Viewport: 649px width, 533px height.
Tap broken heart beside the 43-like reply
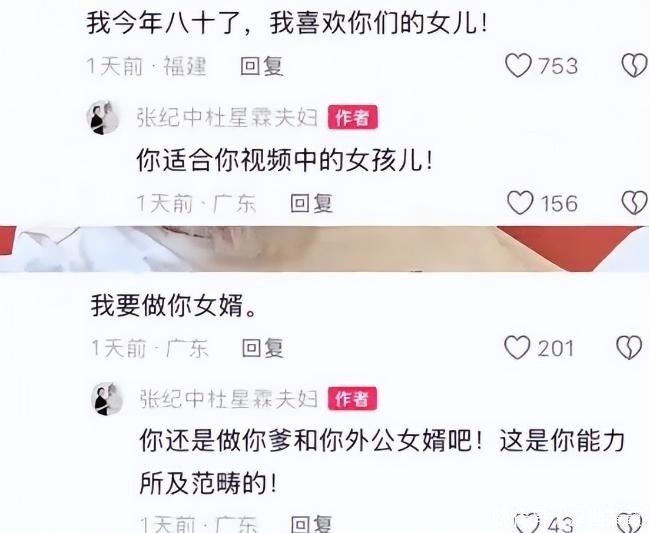pos(629,523)
